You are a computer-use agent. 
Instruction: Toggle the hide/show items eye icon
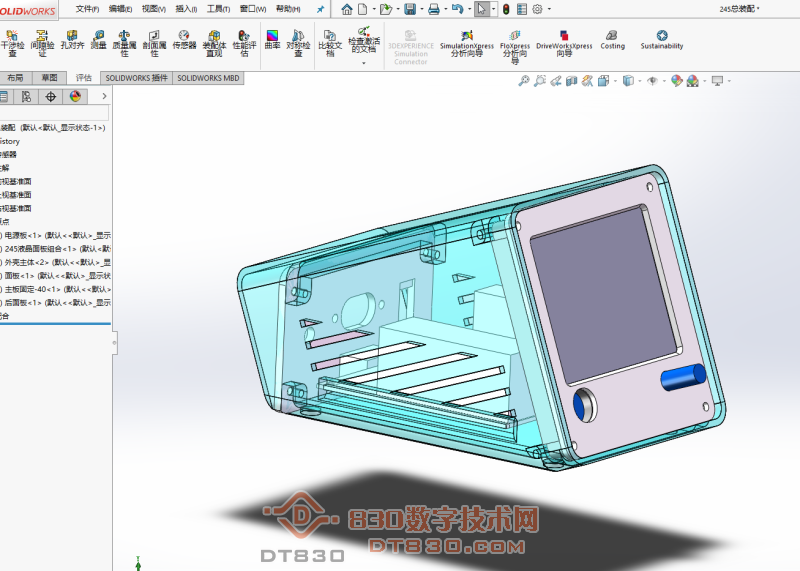click(652, 81)
